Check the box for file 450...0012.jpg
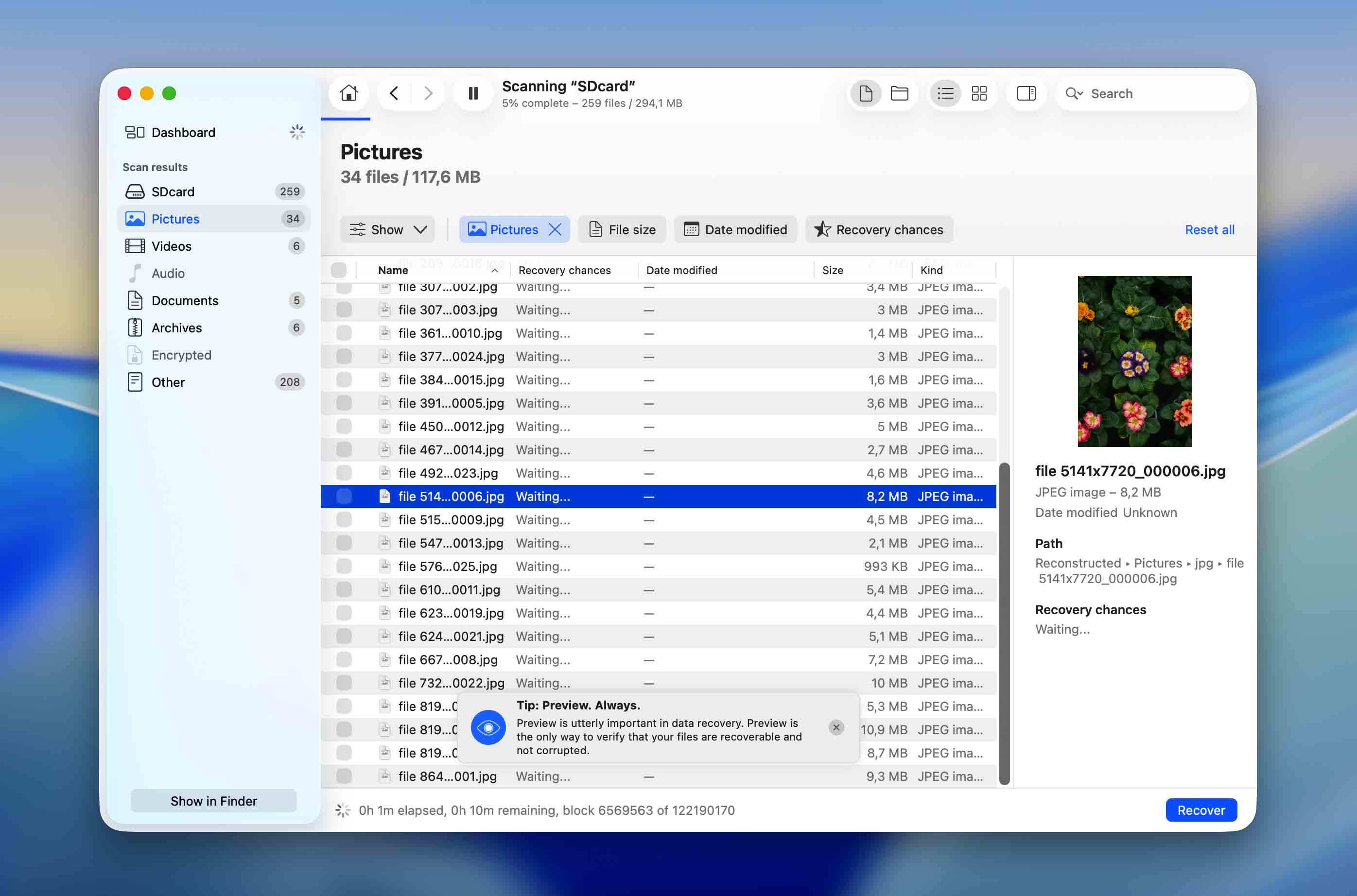The height and width of the screenshot is (896, 1357). tap(344, 426)
